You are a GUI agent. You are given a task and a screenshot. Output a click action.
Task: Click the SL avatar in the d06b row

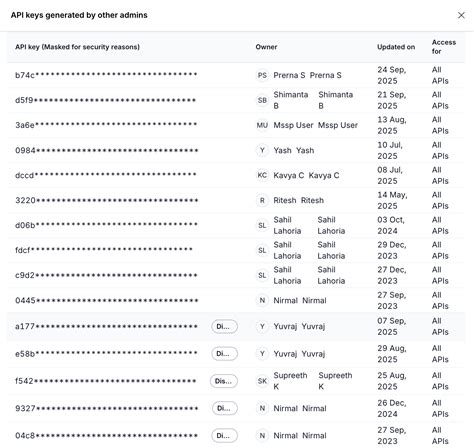pyautogui.click(x=262, y=225)
